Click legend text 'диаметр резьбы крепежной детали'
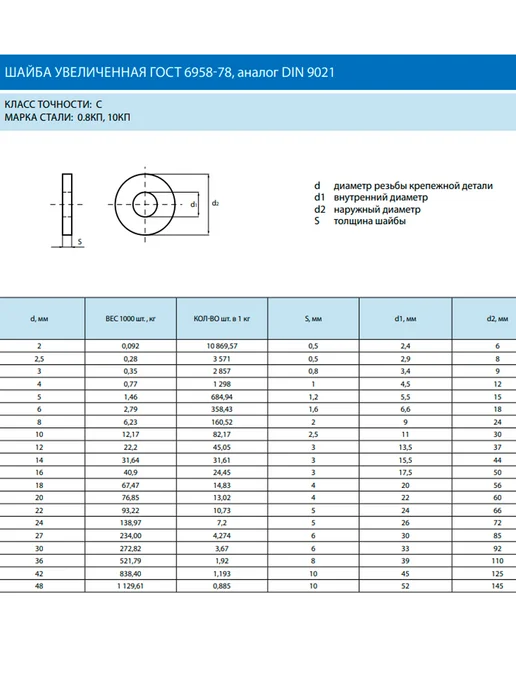516x688 pixels. (413, 186)
